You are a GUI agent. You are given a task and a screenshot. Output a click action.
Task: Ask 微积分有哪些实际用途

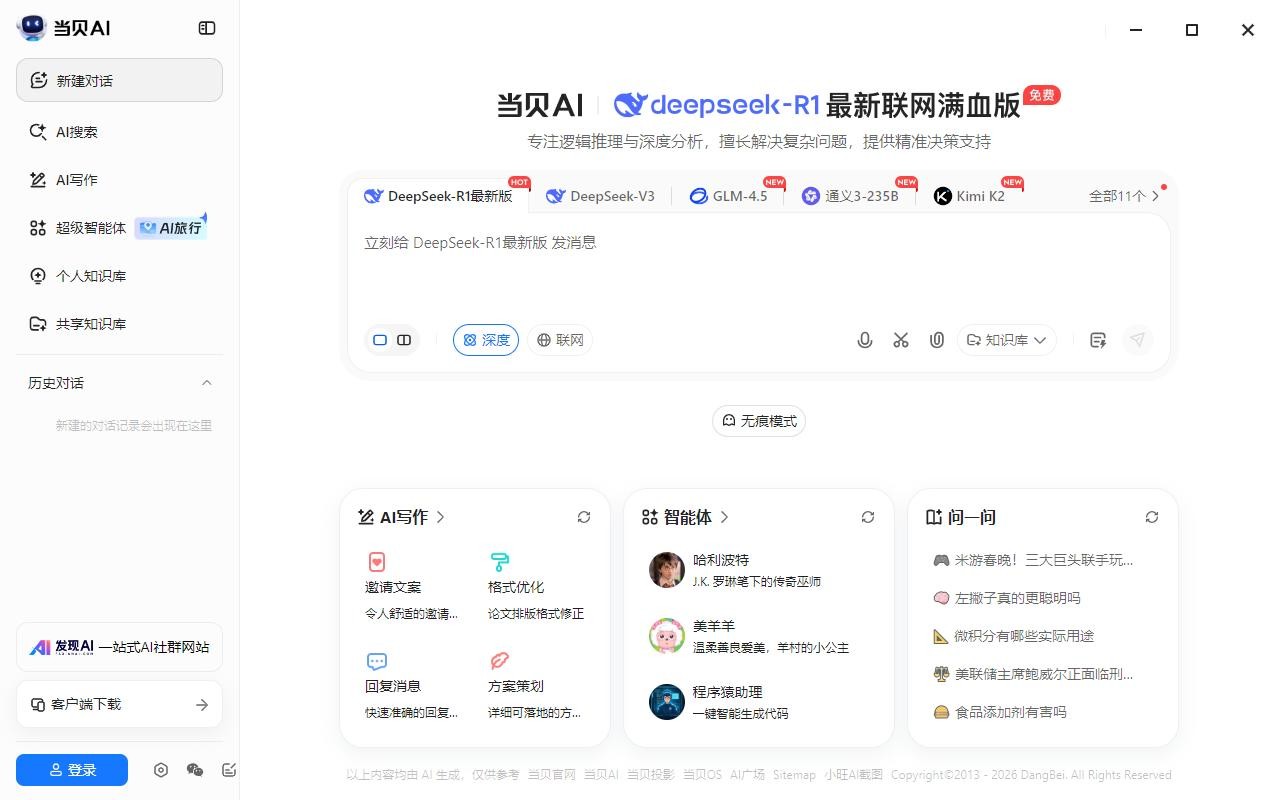coord(1013,636)
